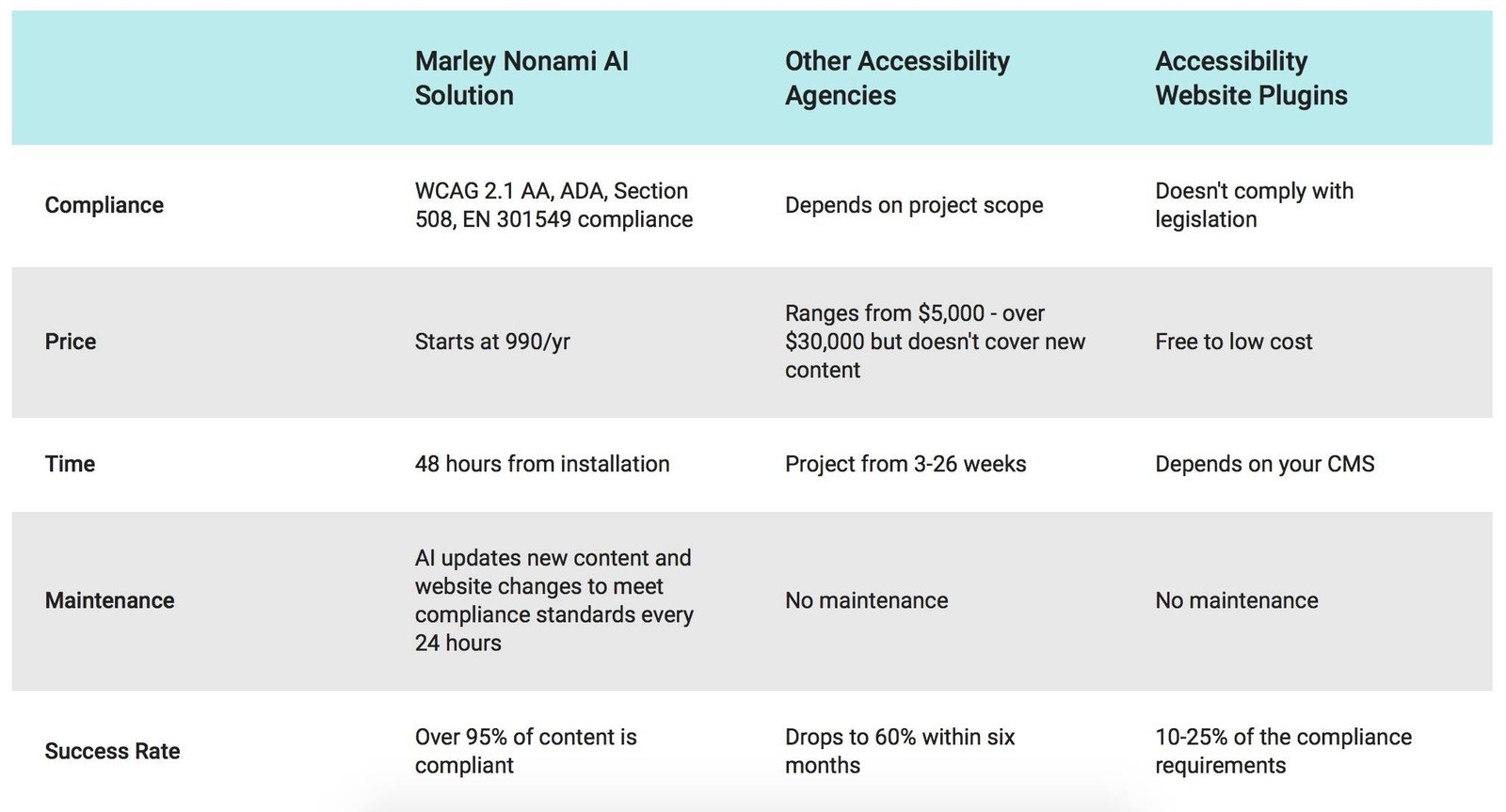Click "48 hours from installation" text
Viewport: 1506px width, 812px height.
[542, 464]
